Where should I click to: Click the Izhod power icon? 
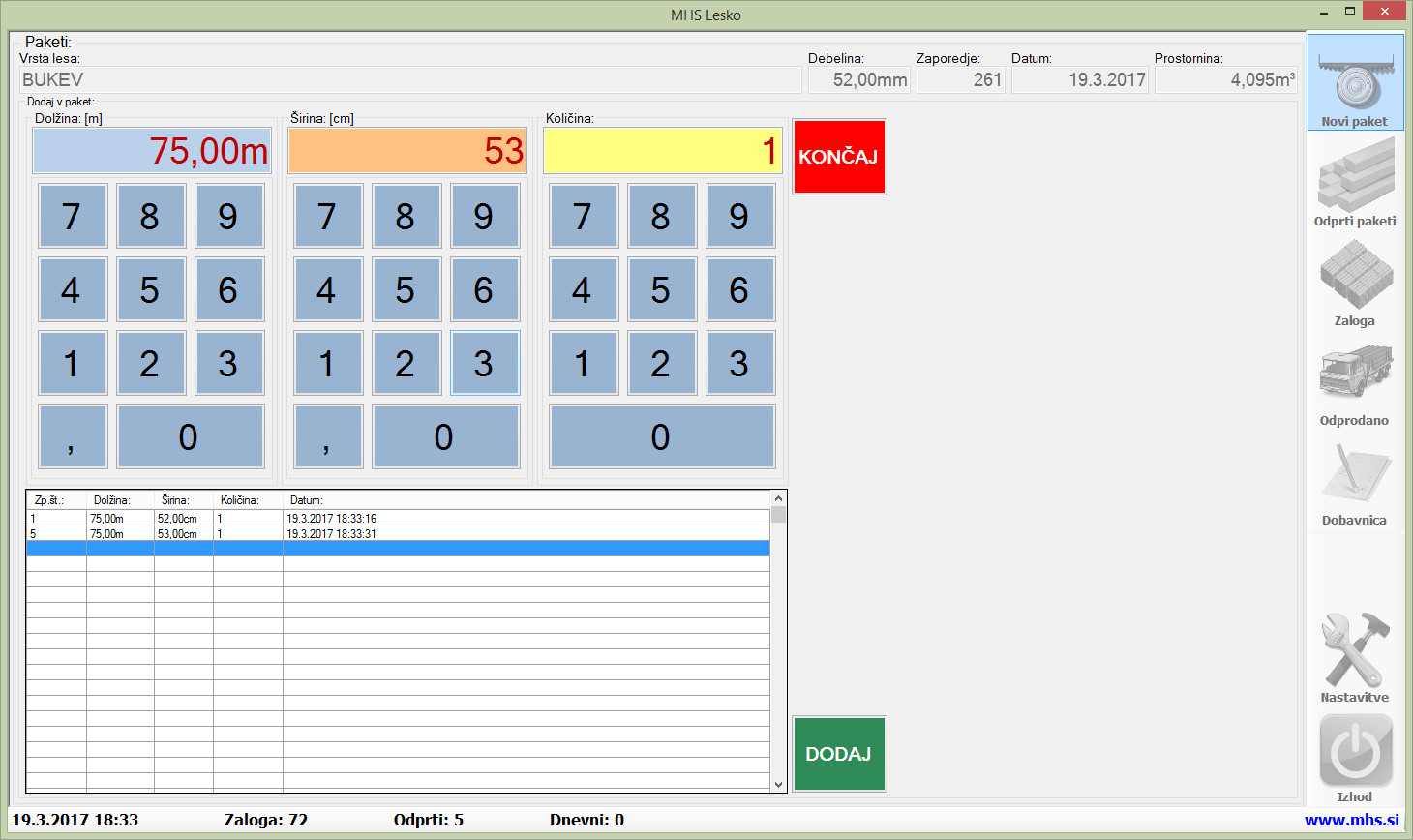[1355, 752]
